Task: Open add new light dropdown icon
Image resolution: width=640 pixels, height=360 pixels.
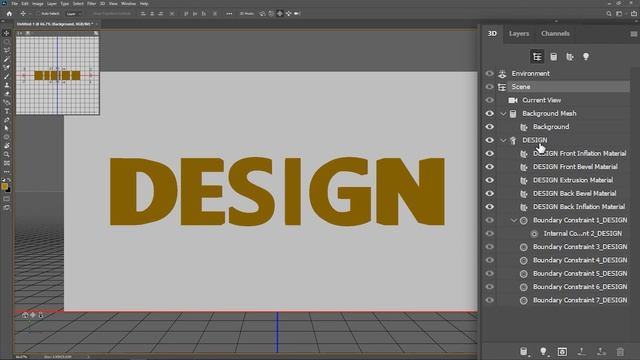Action: (x=543, y=352)
